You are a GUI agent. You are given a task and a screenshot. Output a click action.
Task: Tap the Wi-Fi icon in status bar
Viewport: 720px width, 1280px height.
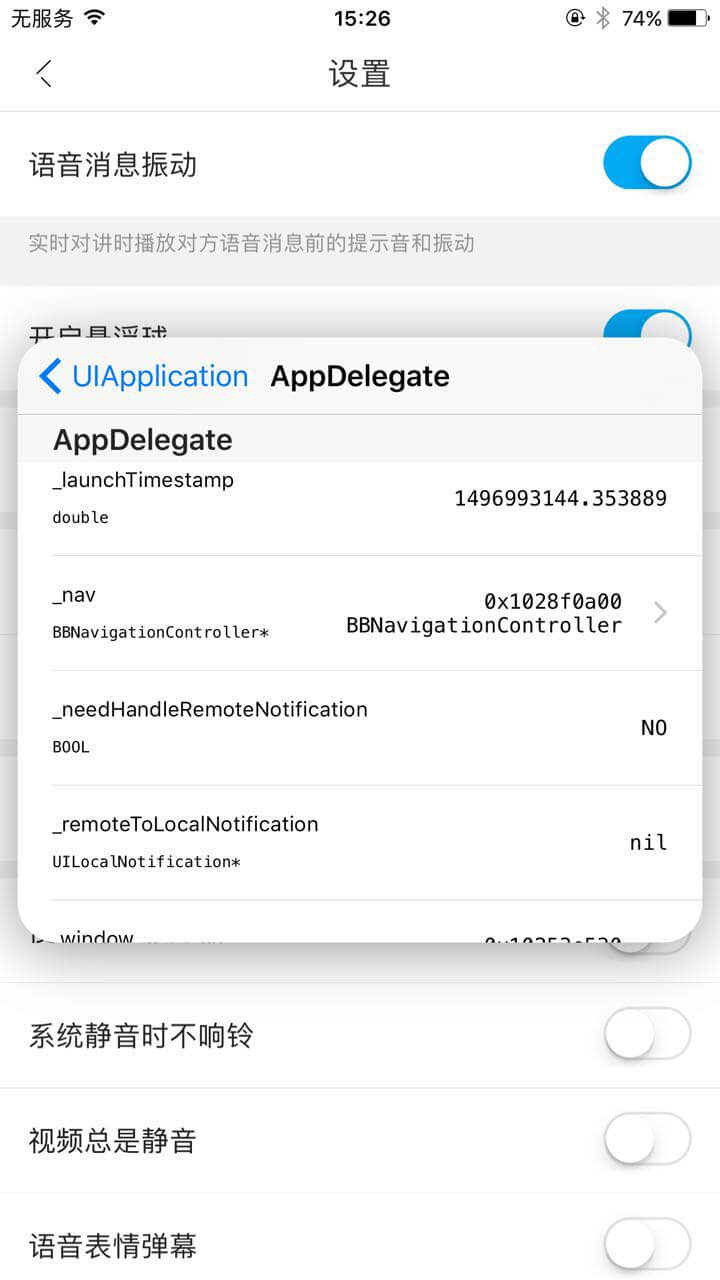click(x=95, y=17)
